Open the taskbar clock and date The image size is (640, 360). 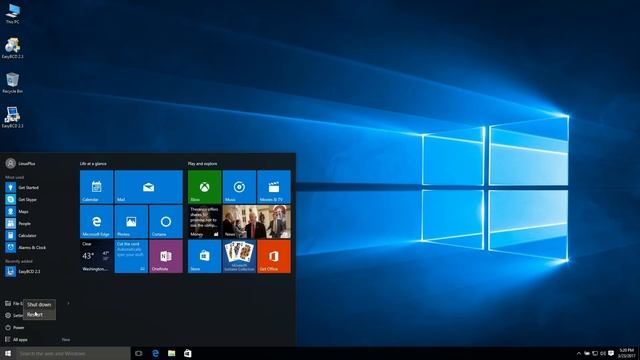click(627, 353)
